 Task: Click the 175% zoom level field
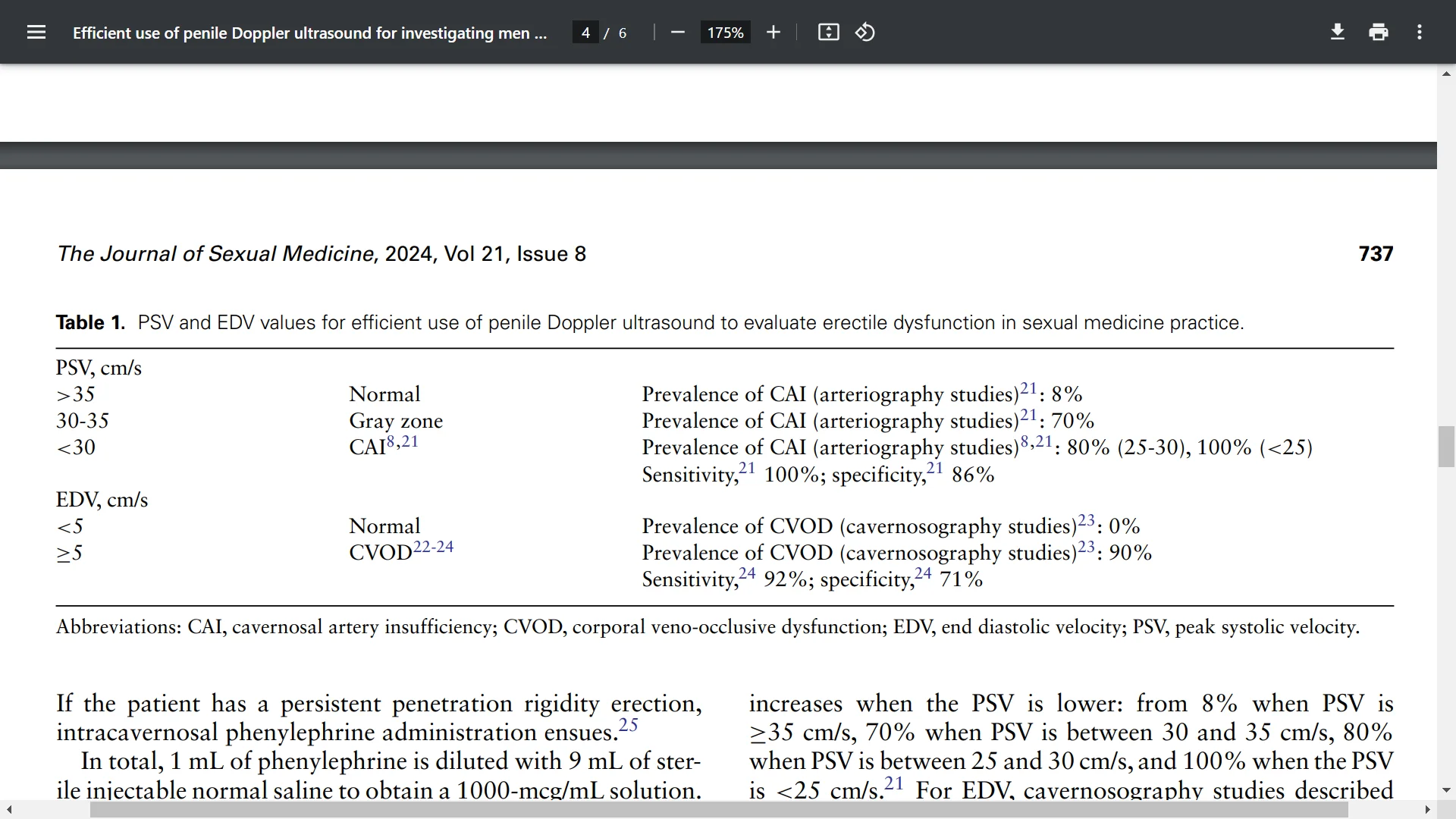click(725, 33)
